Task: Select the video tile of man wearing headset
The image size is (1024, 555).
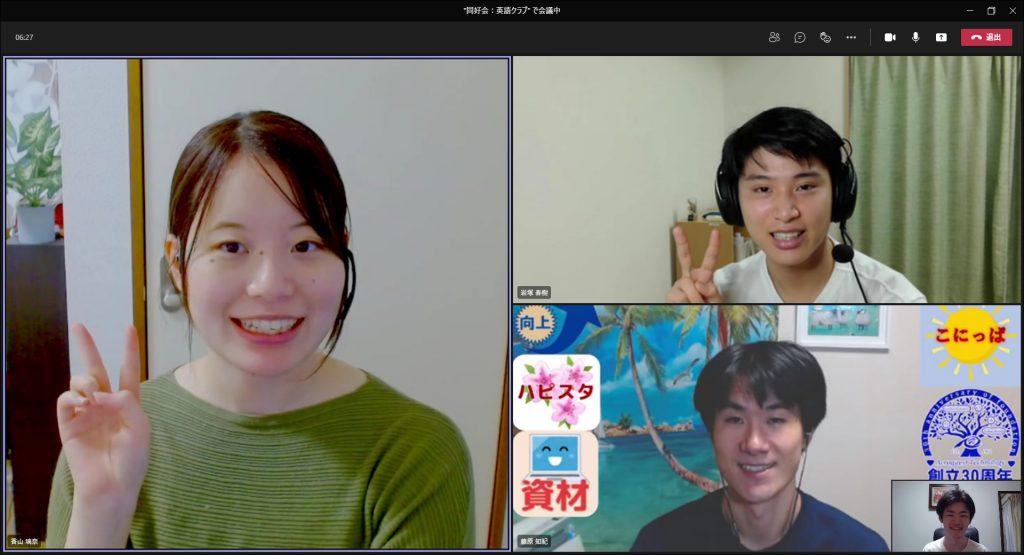Action: (767, 180)
